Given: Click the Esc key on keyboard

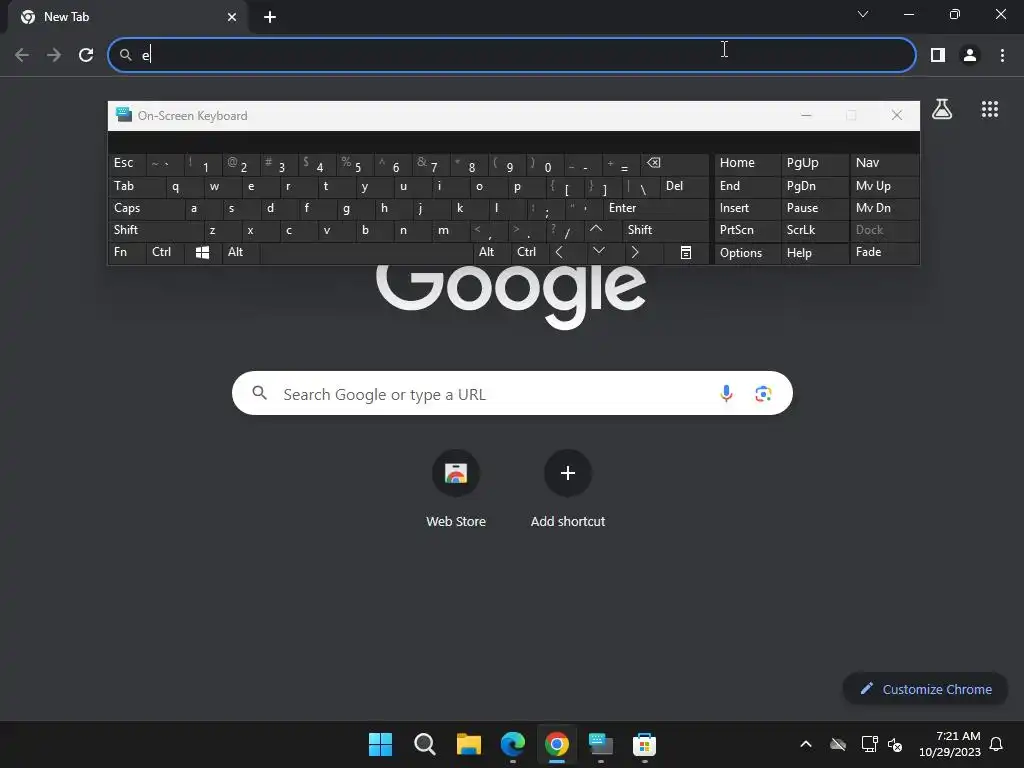Looking at the screenshot, I should click(x=127, y=163).
